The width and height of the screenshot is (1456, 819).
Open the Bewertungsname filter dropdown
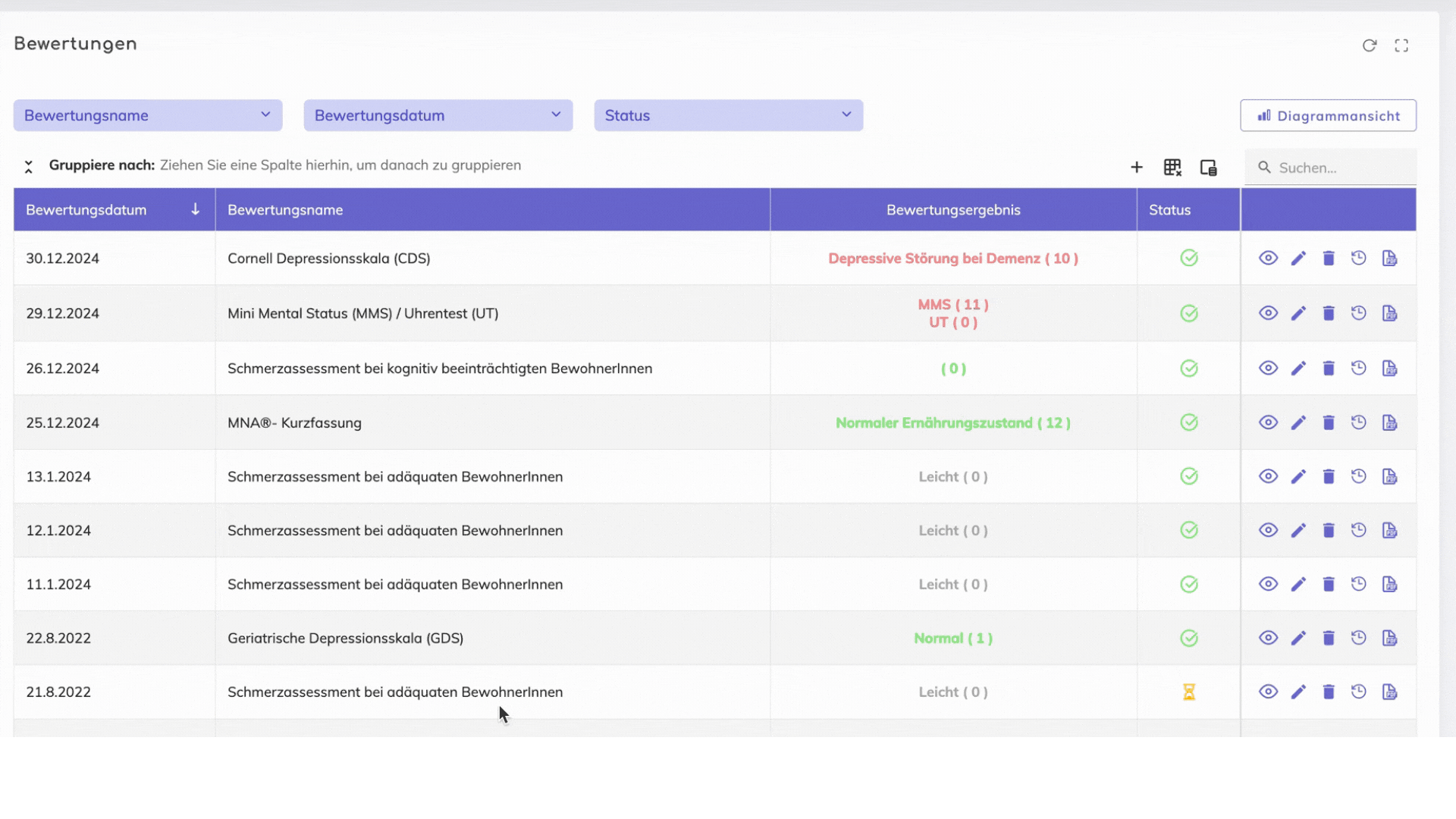click(148, 115)
